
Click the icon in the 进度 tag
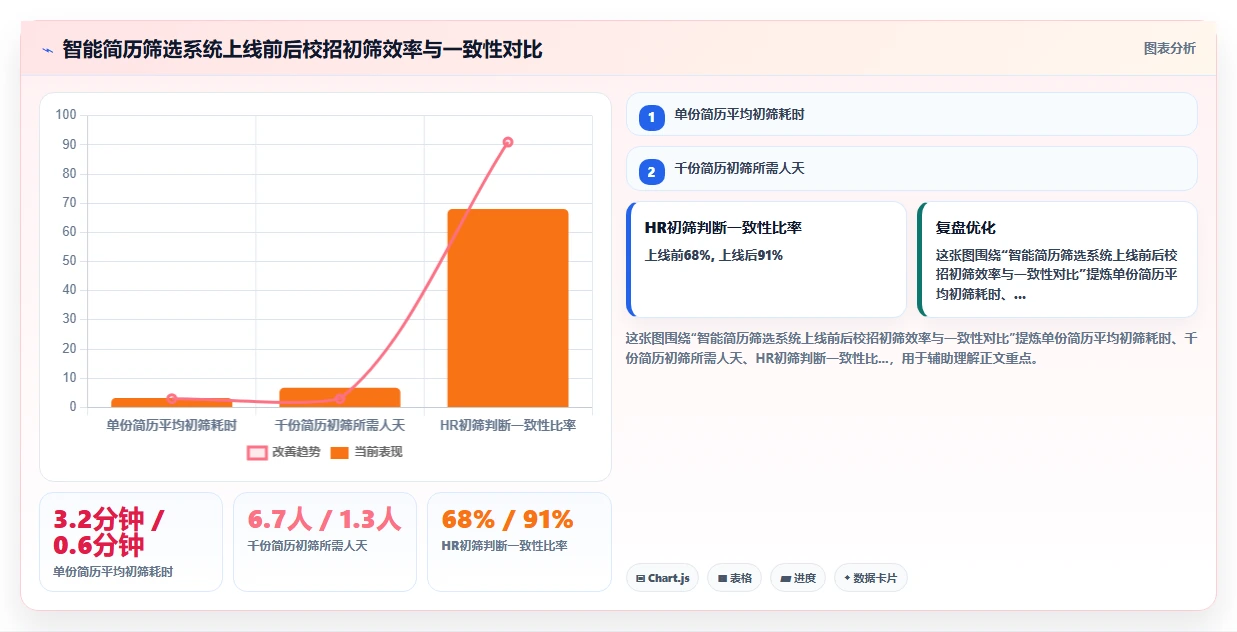[x=785, y=578]
